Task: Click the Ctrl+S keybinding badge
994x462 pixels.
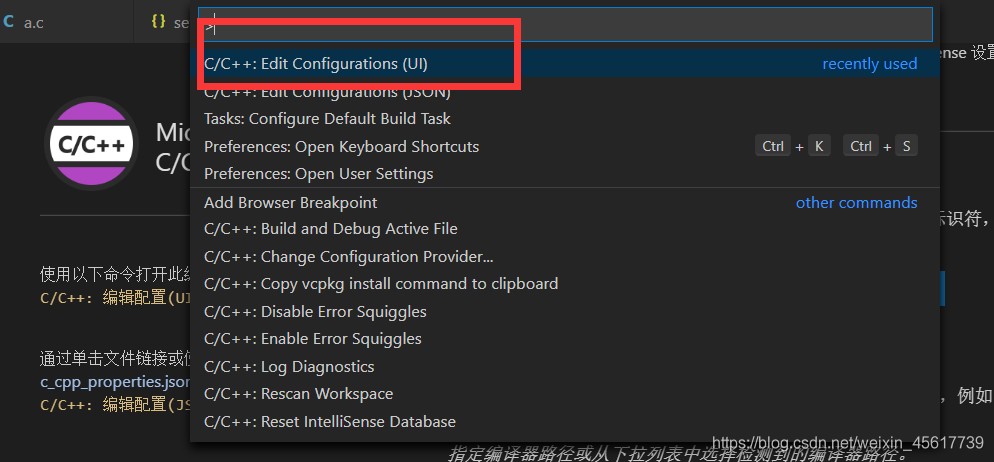Action: tap(881, 146)
